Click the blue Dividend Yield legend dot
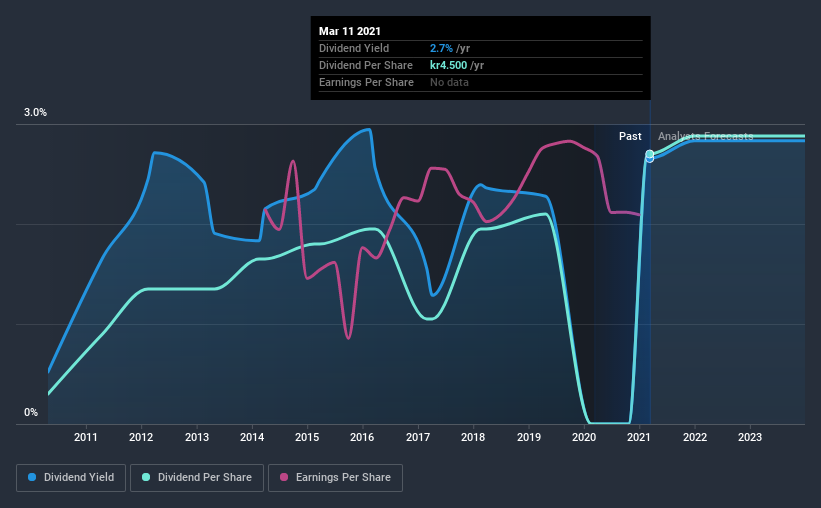 [x=32, y=477]
